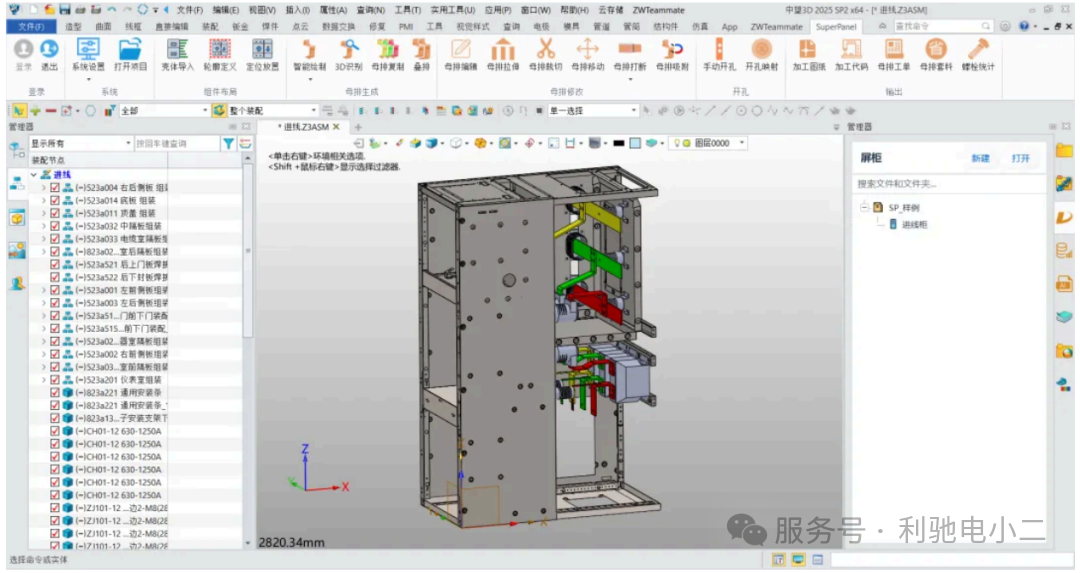Click the 螺栓统计 icon

pos(978,50)
